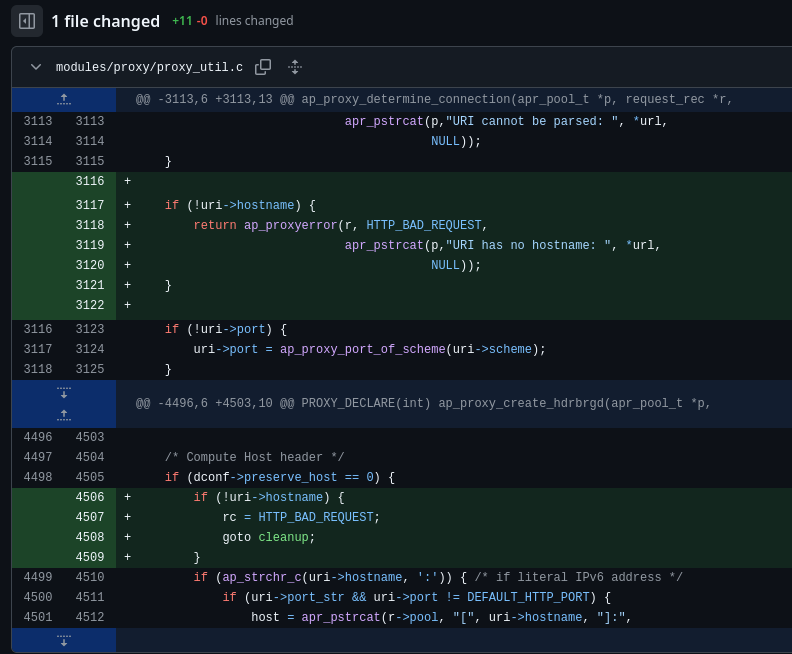The width and height of the screenshot is (792, 654).
Task: Copy the proxy_util.c file path
Action: click(x=263, y=67)
